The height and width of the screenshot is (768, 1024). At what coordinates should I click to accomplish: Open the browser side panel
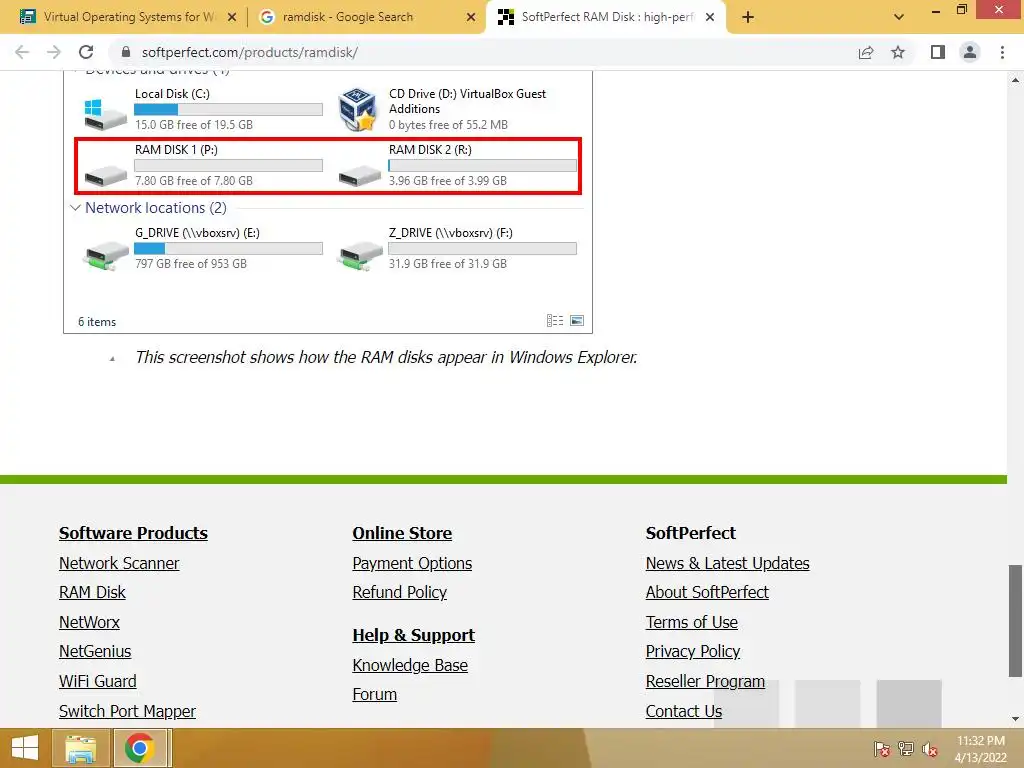(x=938, y=52)
